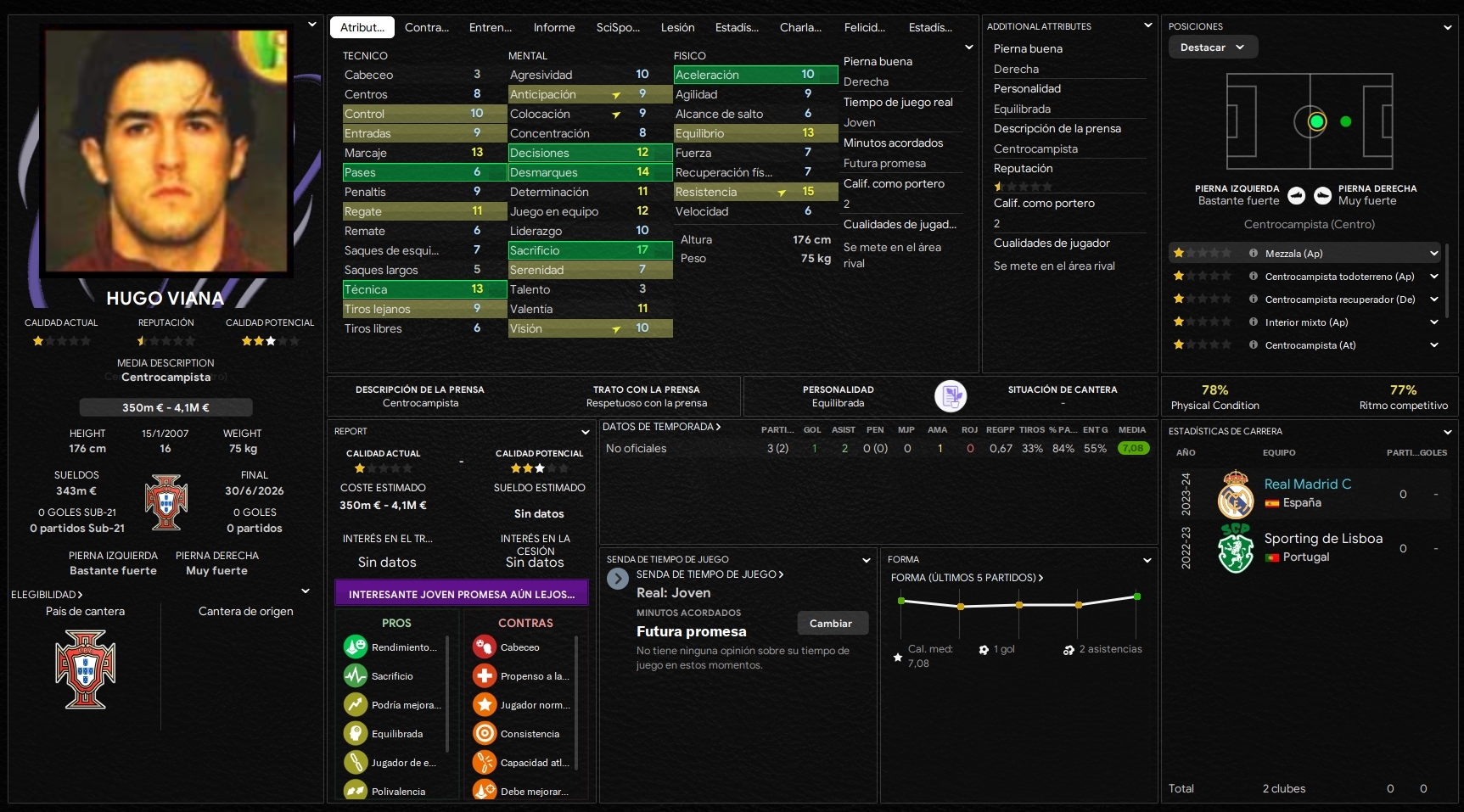
Task: Switch to the Contra... tab
Action: (427, 28)
